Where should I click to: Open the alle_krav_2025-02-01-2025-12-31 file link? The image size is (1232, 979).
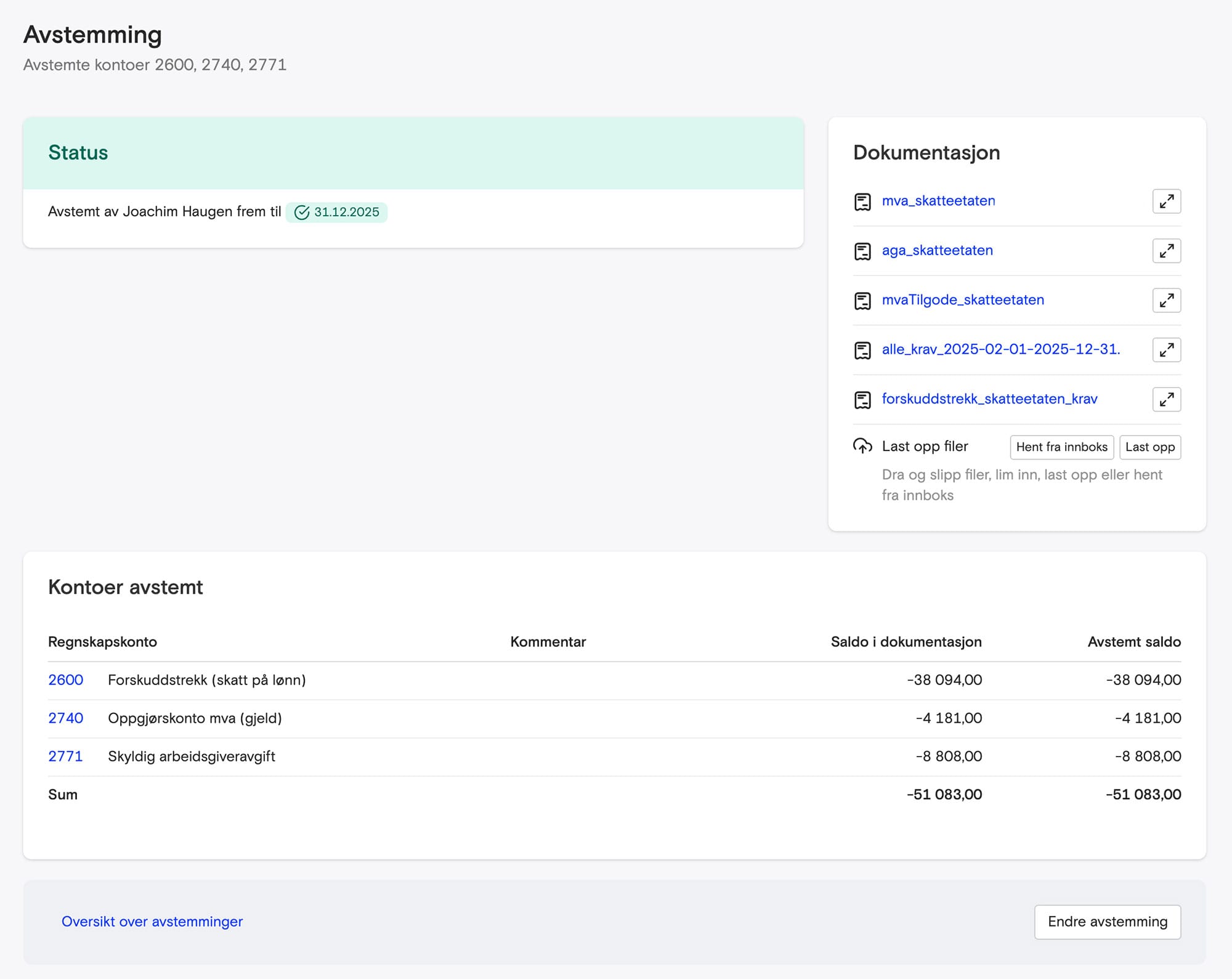[x=1000, y=349]
